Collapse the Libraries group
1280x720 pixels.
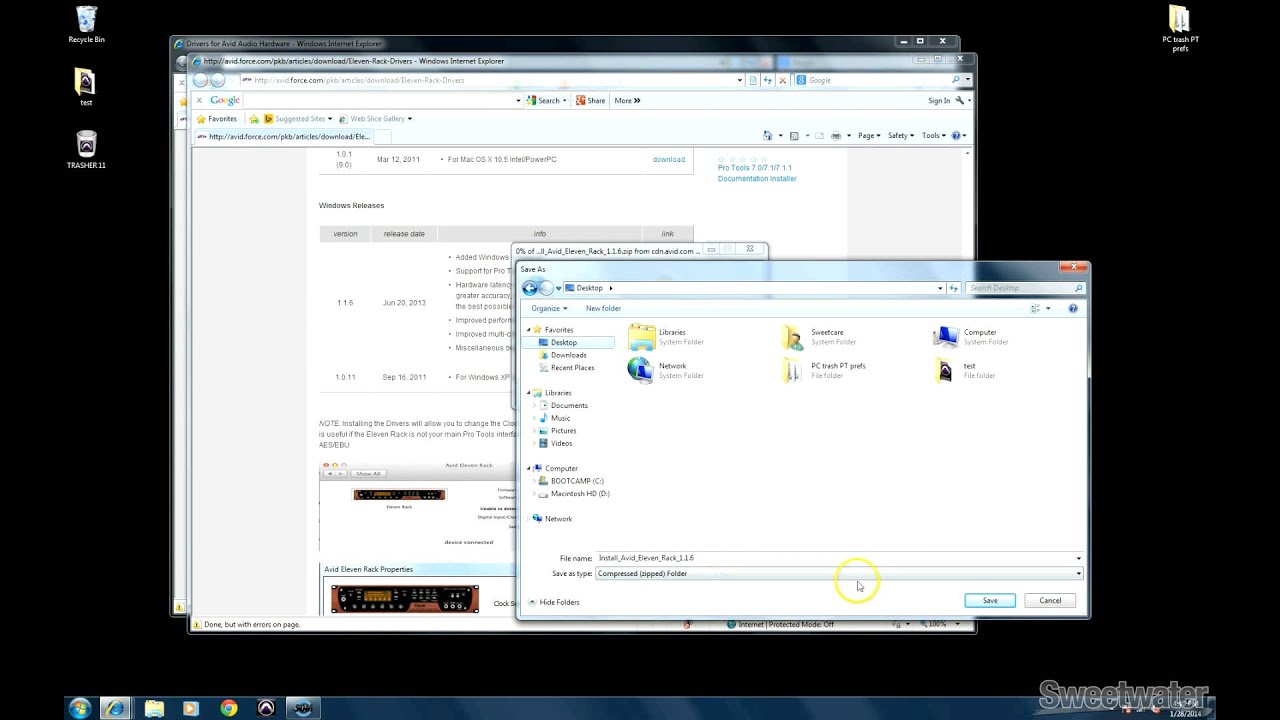click(529, 393)
